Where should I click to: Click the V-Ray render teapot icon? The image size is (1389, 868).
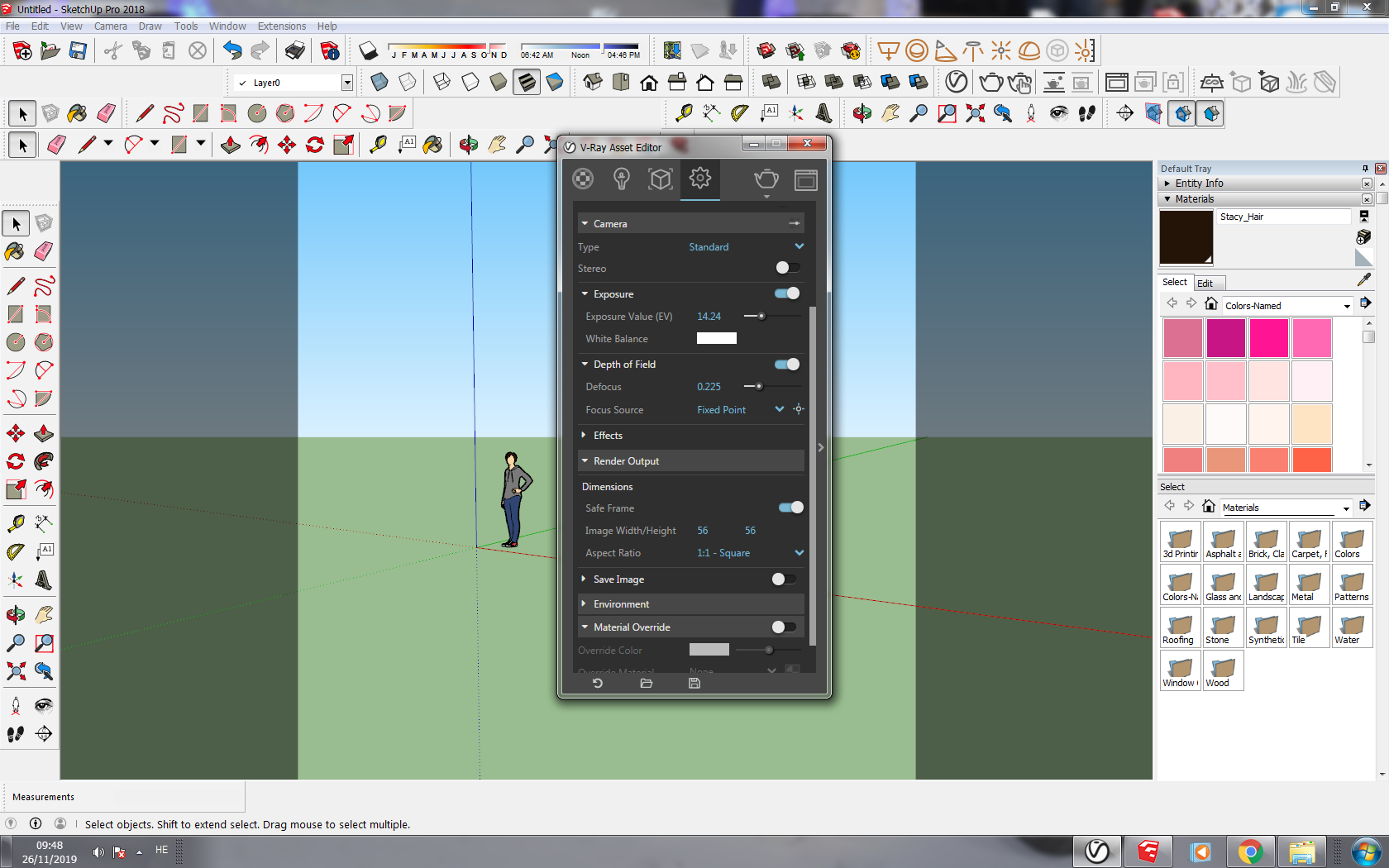pos(766,179)
